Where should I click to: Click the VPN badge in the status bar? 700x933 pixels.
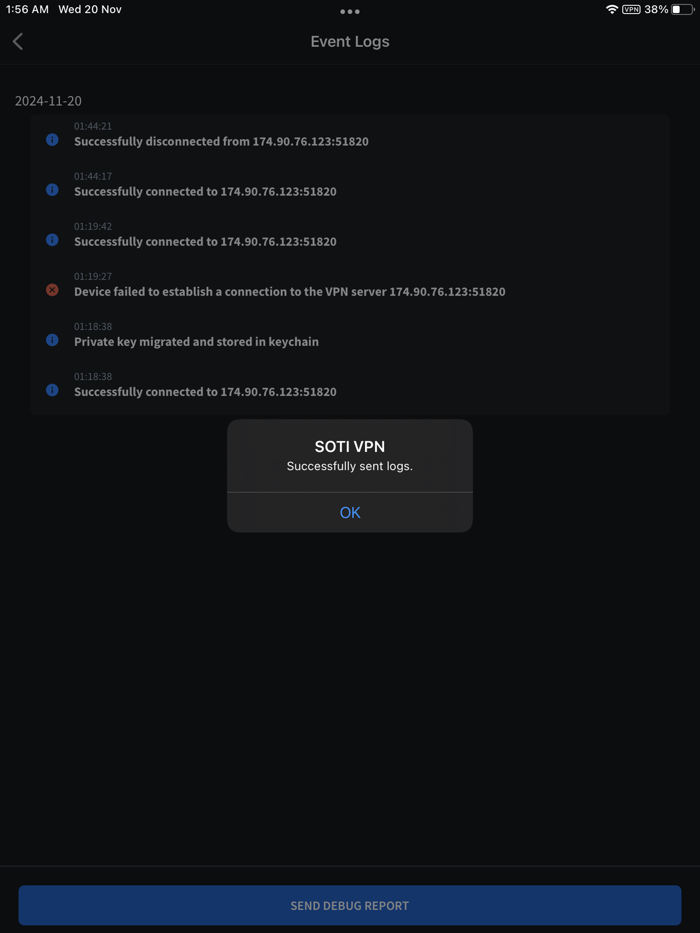pos(631,11)
